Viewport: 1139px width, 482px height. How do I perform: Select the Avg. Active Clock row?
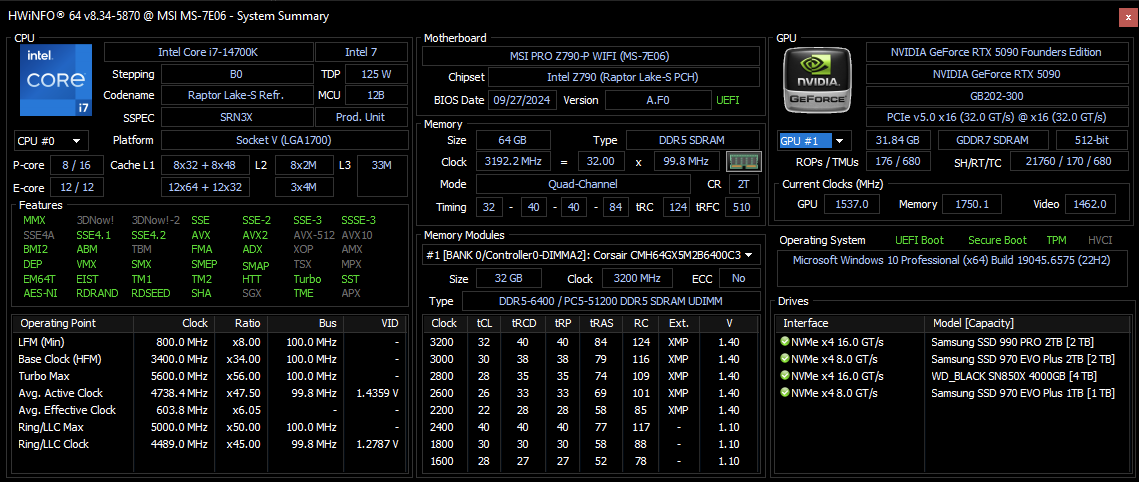pos(208,393)
